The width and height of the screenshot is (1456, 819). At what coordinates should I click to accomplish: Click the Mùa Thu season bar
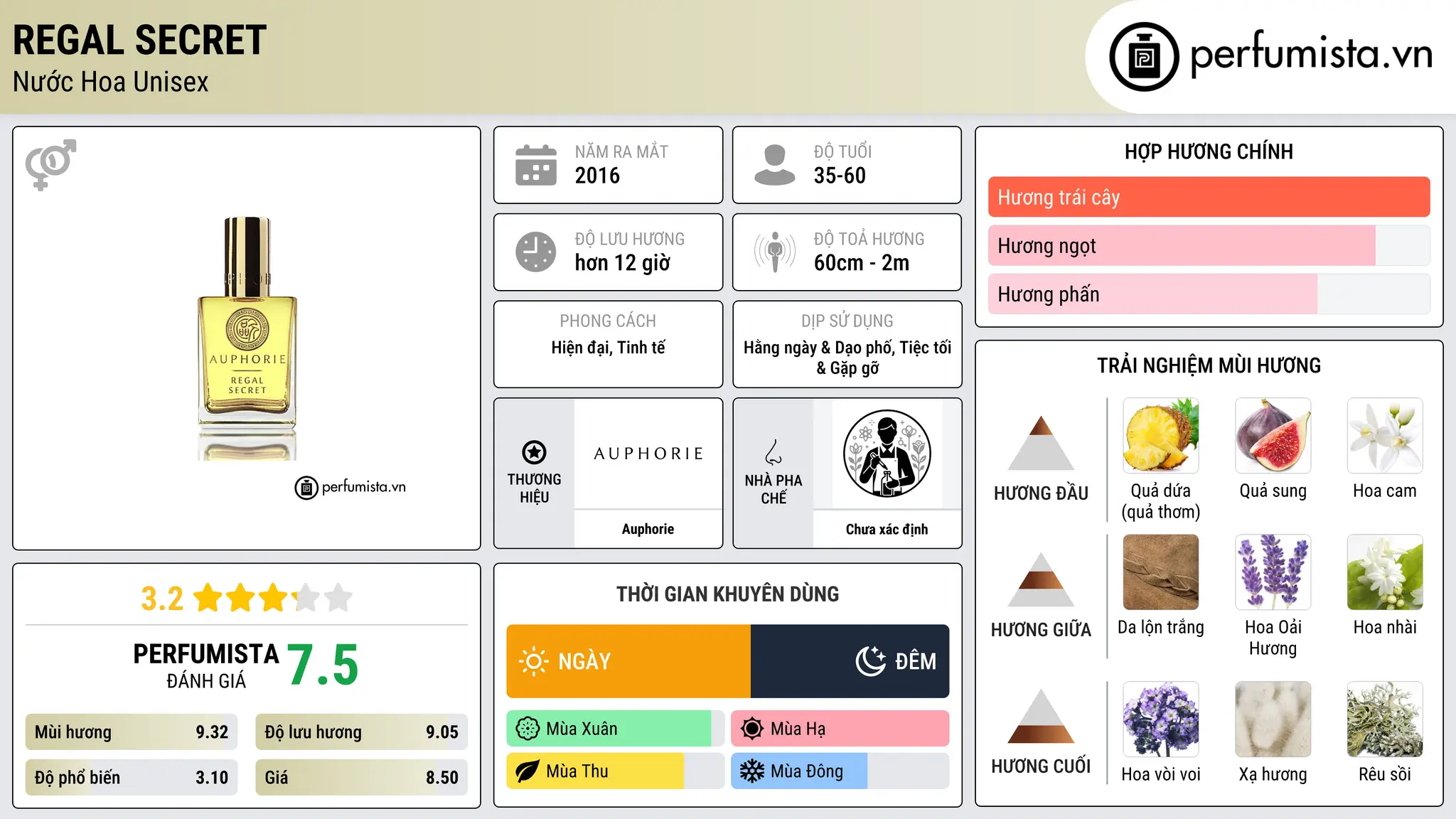pos(616,771)
